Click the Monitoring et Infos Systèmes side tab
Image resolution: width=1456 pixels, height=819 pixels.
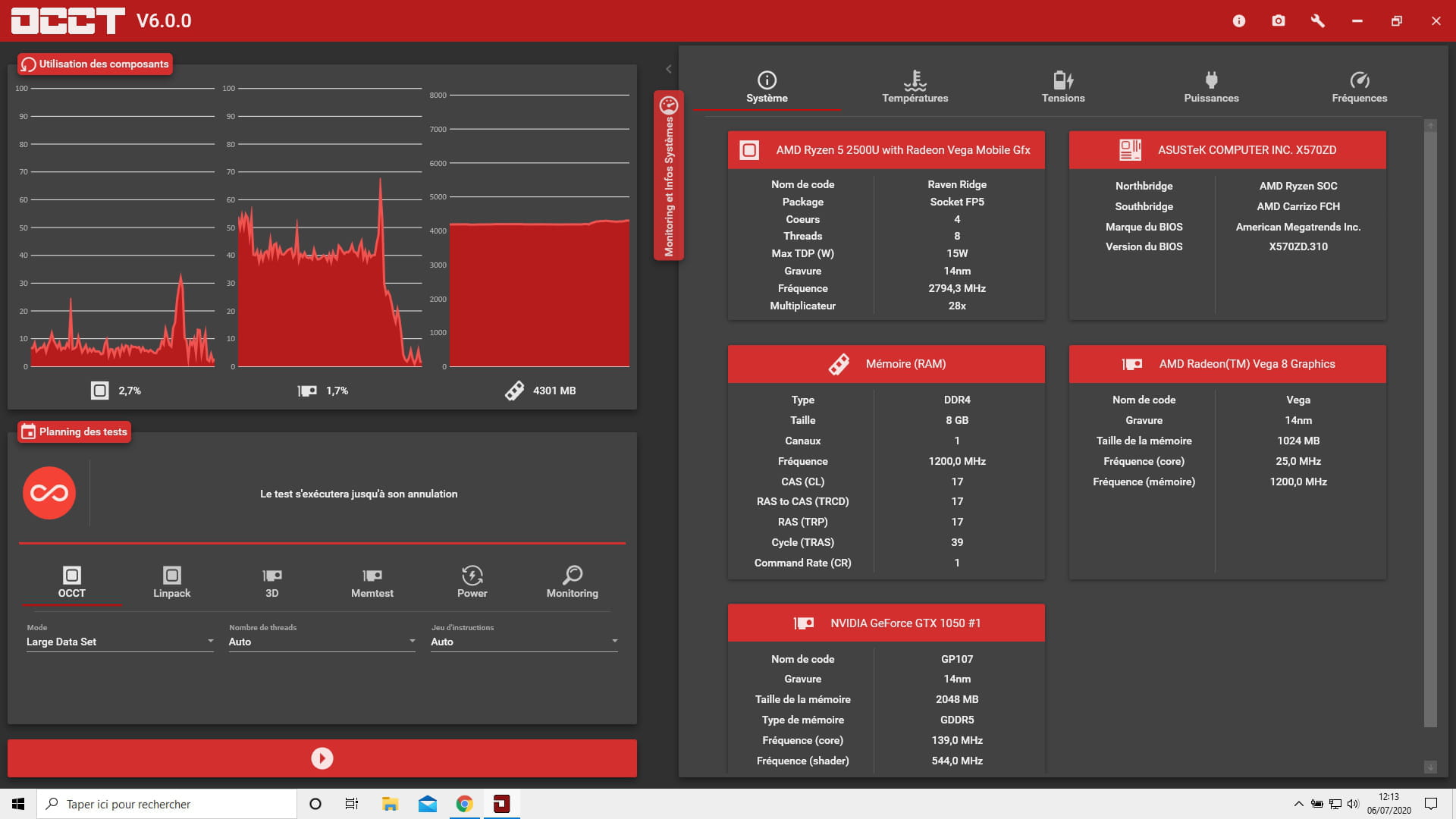[669, 176]
